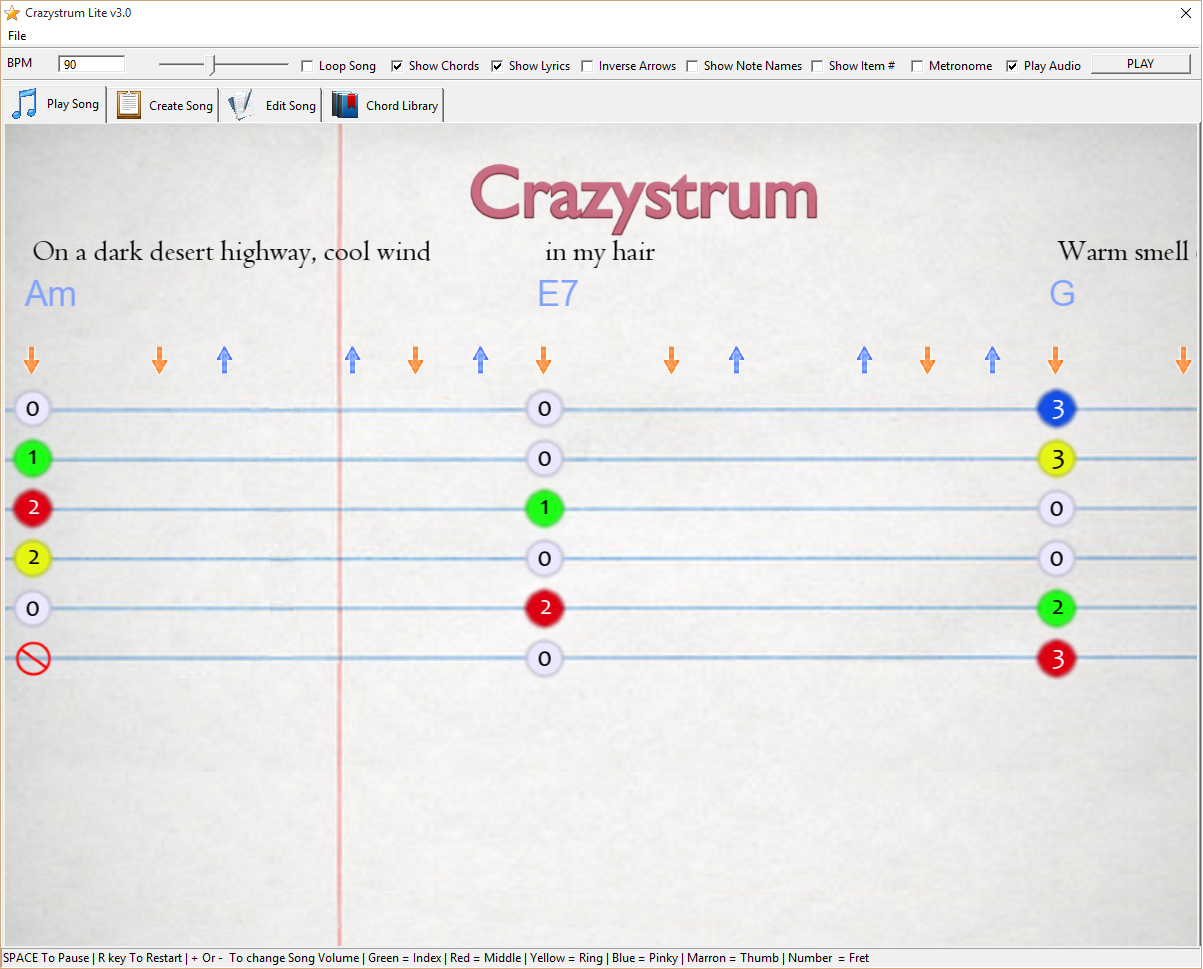The width and height of the screenshot is (1203, 969).
Task: Click the red vertical playhead line
Action: click(x=340, y=535)
